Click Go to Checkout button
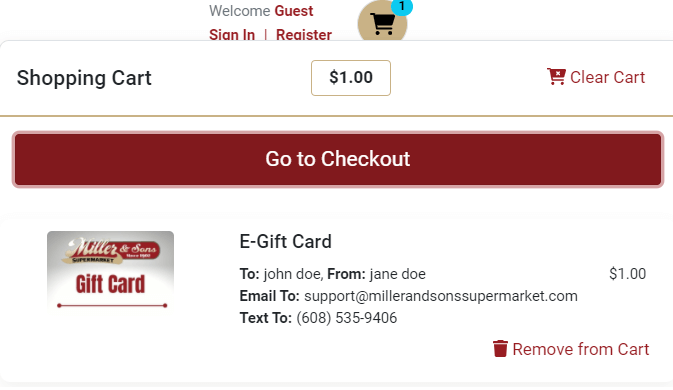This screenshot has width=673, height=390. [338, 160]
